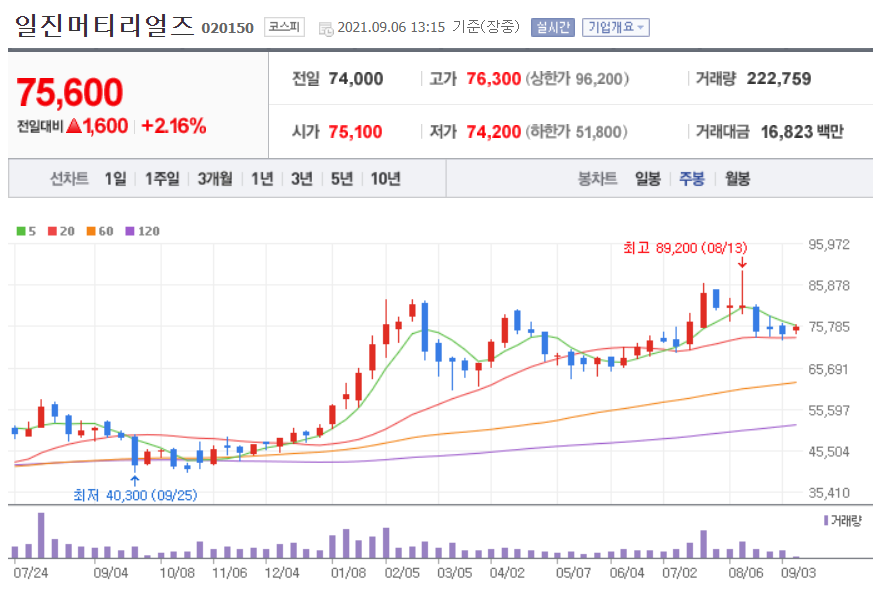873x591 pixels.
Task: Switch to 월봉 monthly candle chart
Action: click(737, 179)
